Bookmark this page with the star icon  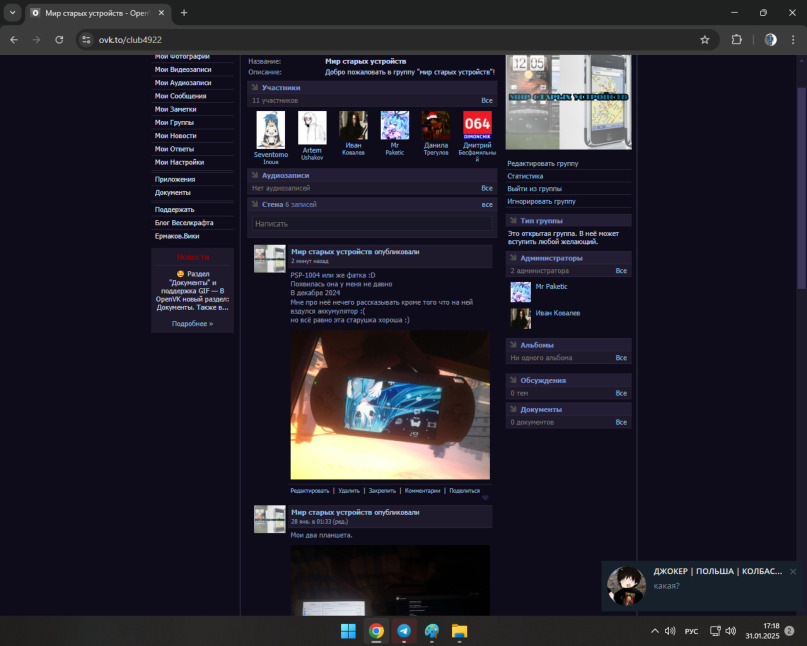click(x=705, y=39)
